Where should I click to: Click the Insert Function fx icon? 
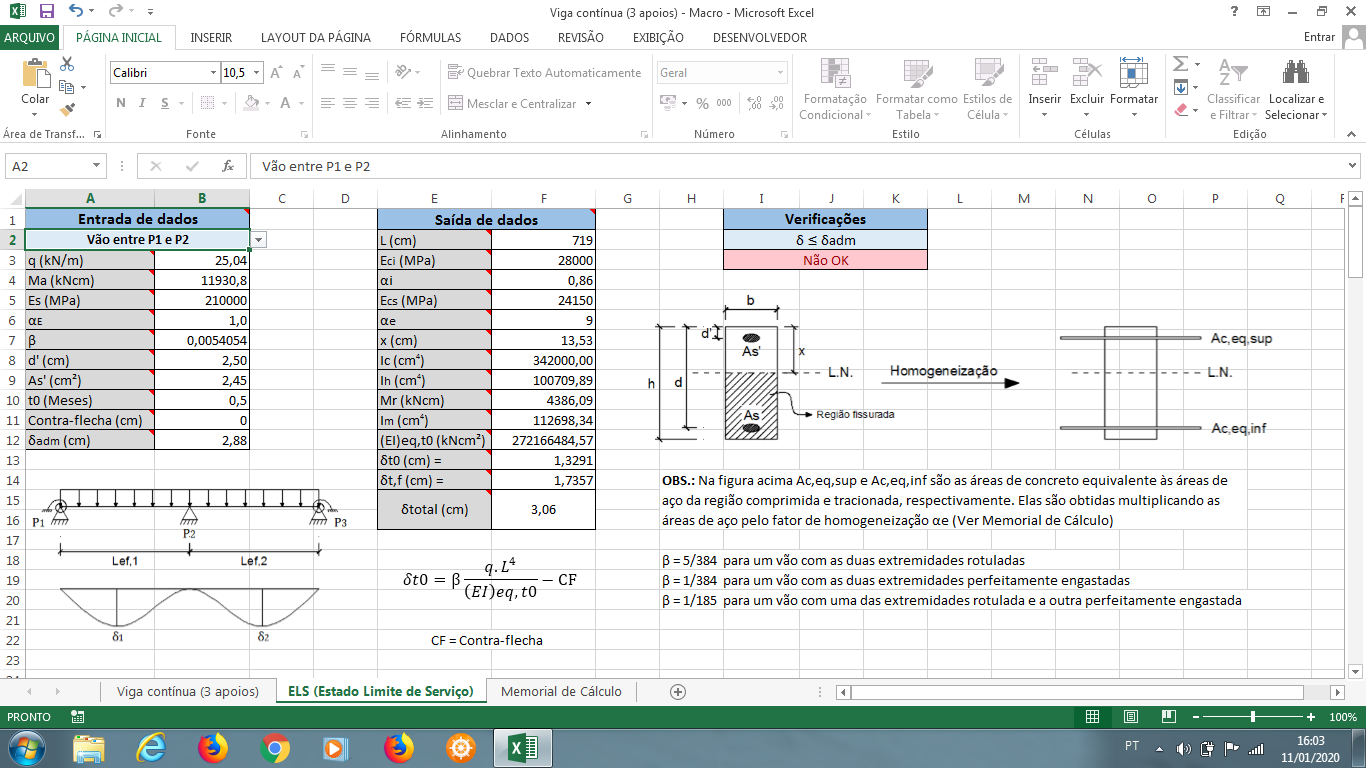coord(228,166)
